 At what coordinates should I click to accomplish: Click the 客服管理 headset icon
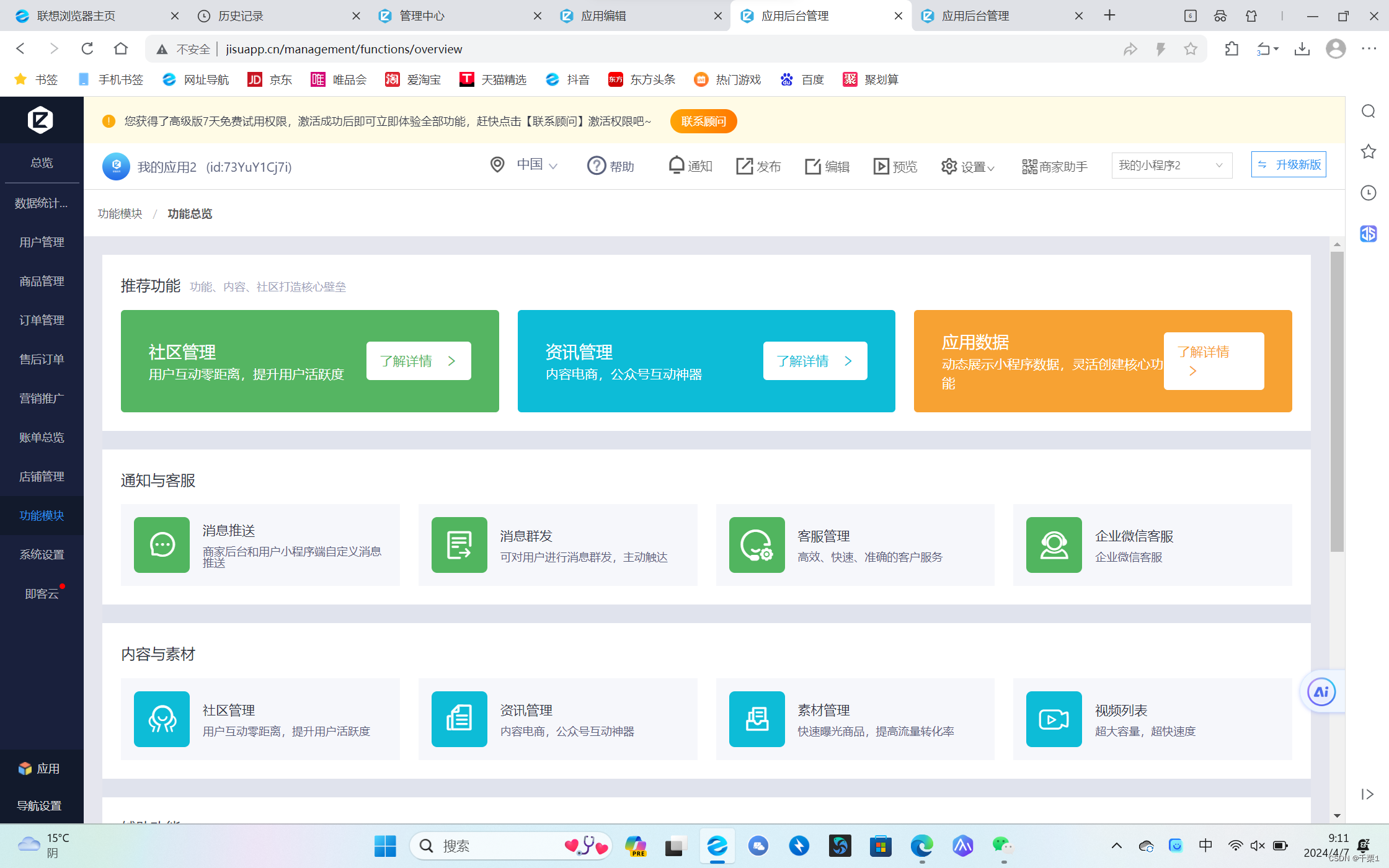pos(757,545)
